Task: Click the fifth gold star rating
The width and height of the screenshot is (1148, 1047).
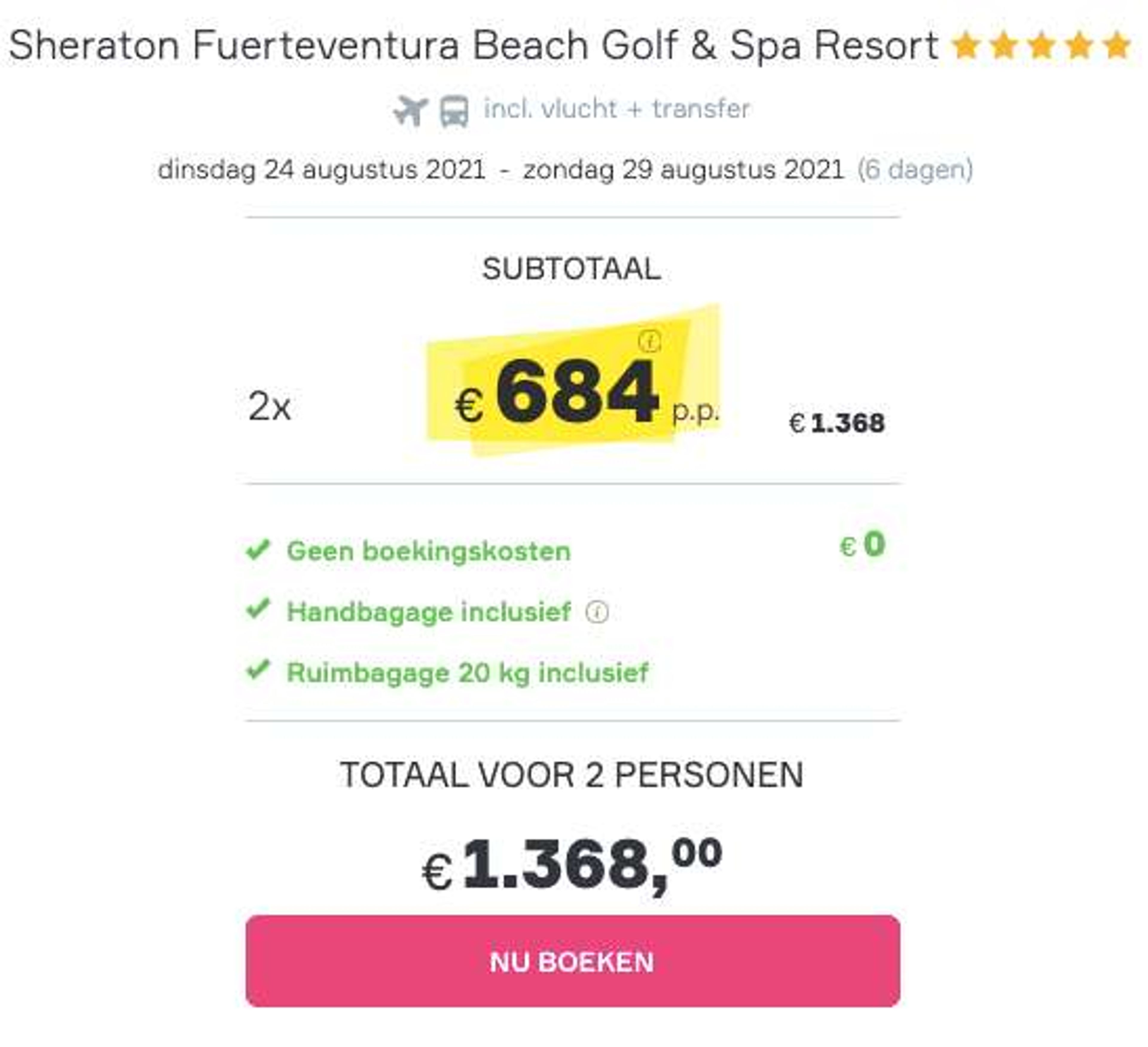Action: click(1116, 45)
